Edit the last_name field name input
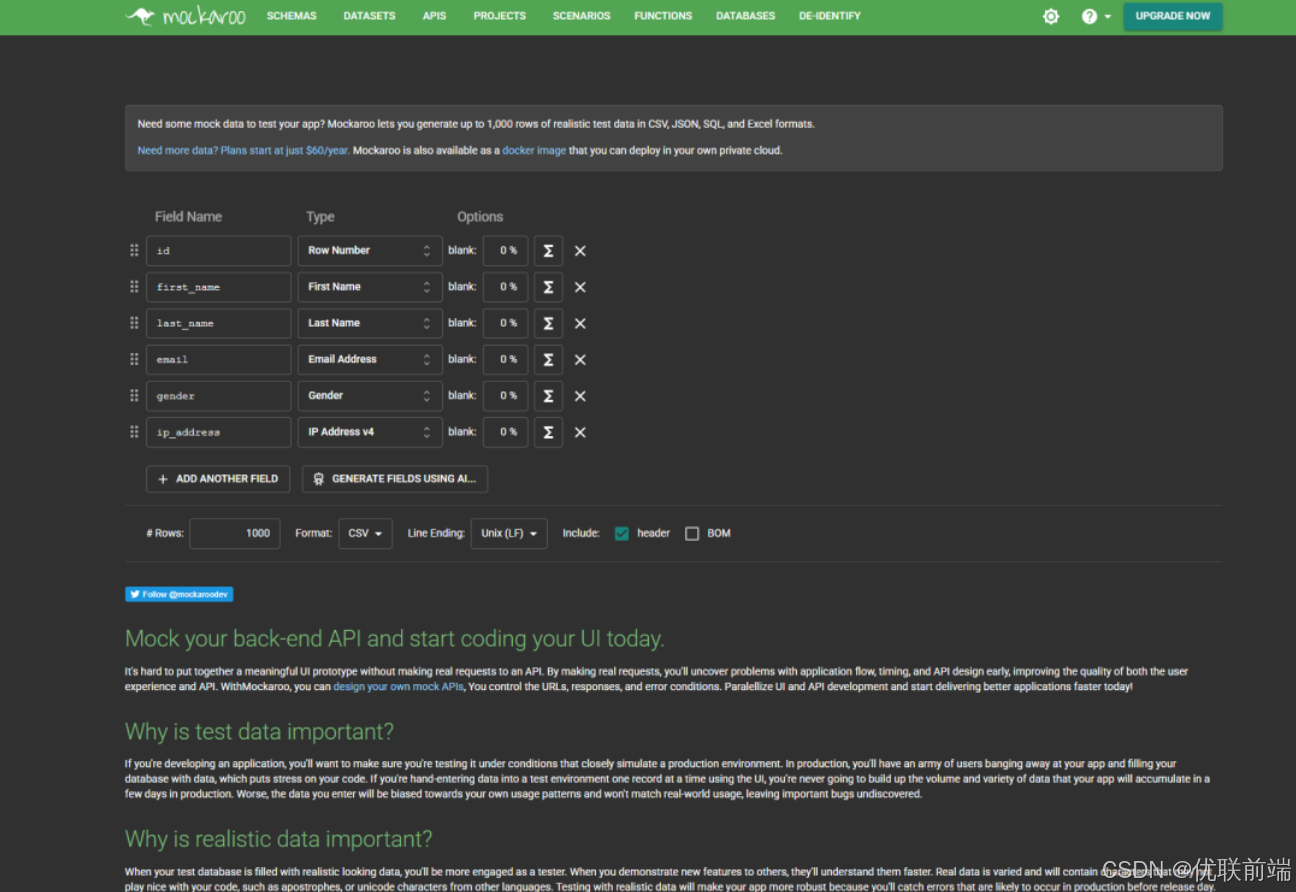This screenshot has width=1296, height=892. [x=219, y=323]
